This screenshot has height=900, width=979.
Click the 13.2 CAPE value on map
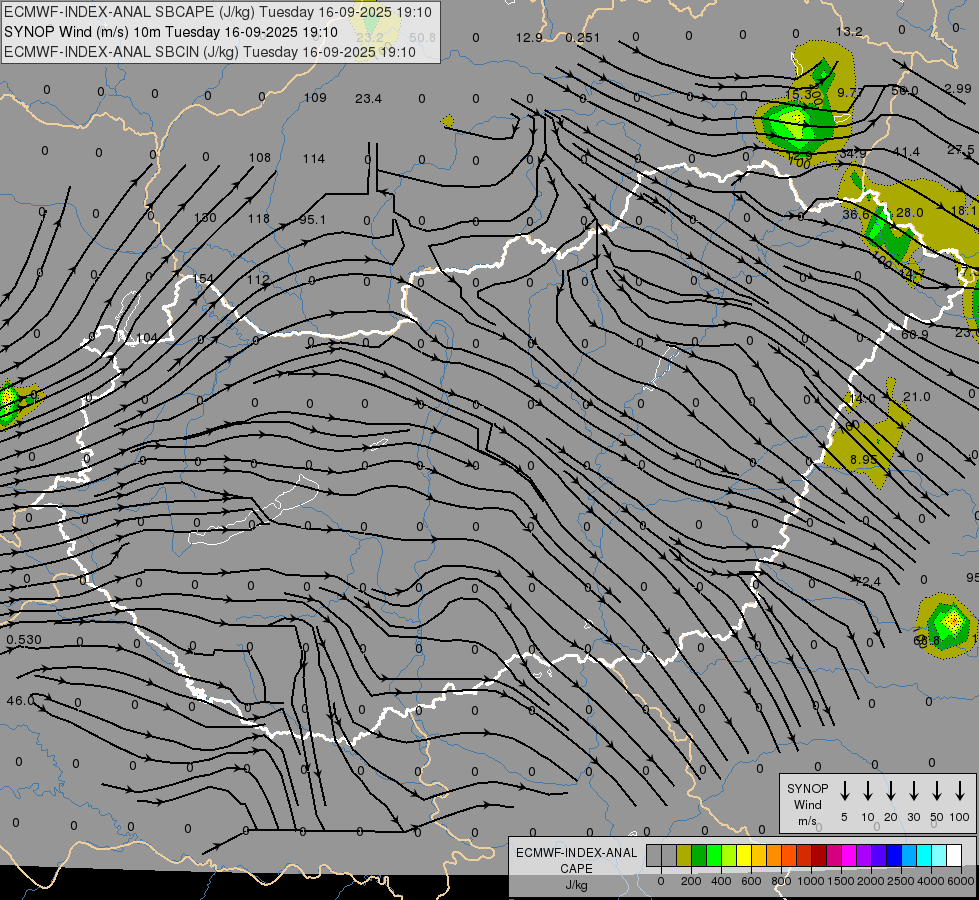pyautogui.click(x=849, y=31)
